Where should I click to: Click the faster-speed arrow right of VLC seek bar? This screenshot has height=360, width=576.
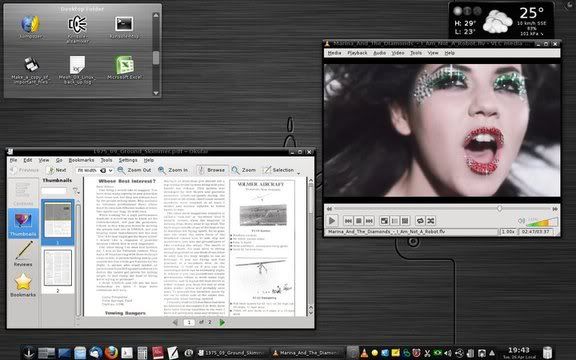click(x=555, y=208)
